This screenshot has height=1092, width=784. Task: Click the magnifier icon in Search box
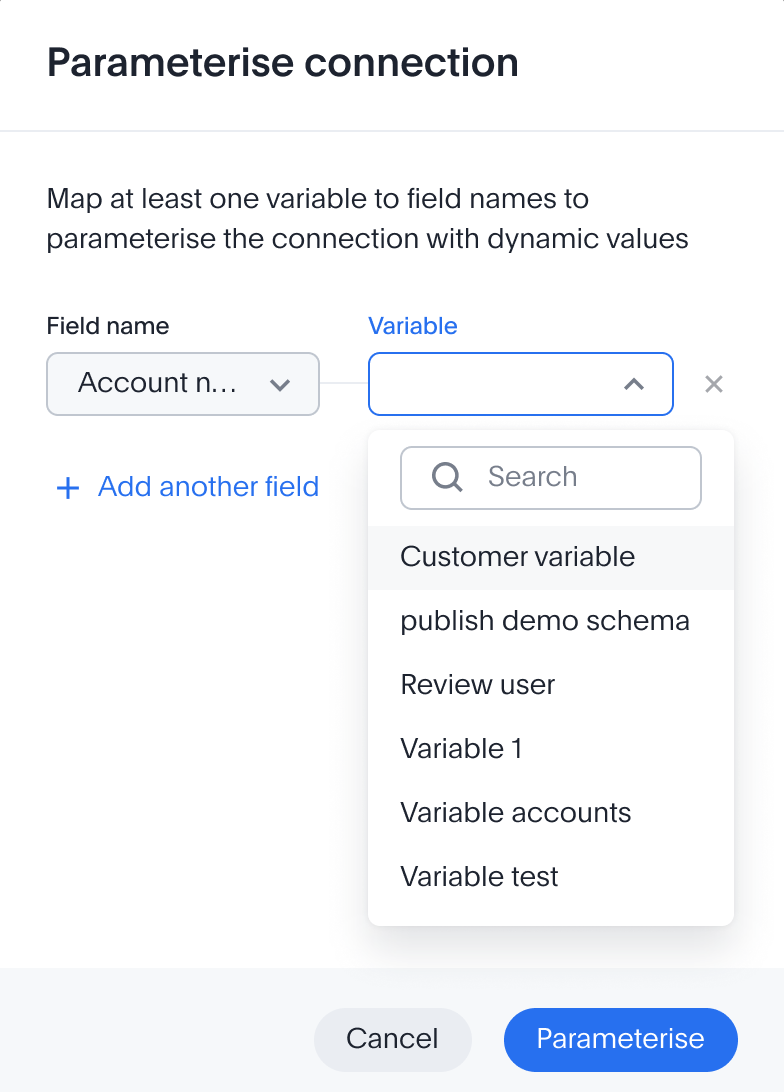coord(447,478)
